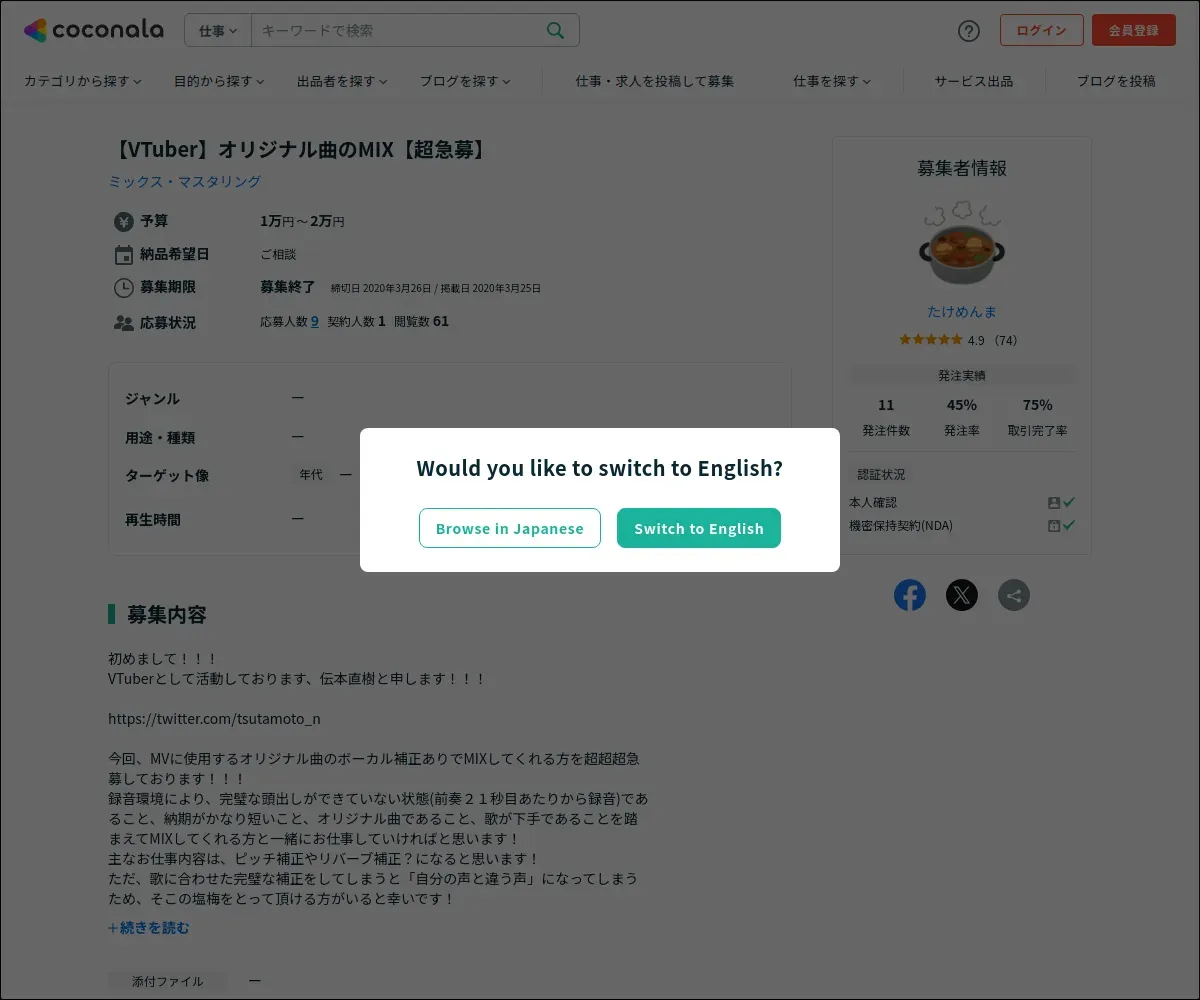Click the NDA verified check icon
This screenshot has height=1000, width=1200.
[x=1069, y=525]
